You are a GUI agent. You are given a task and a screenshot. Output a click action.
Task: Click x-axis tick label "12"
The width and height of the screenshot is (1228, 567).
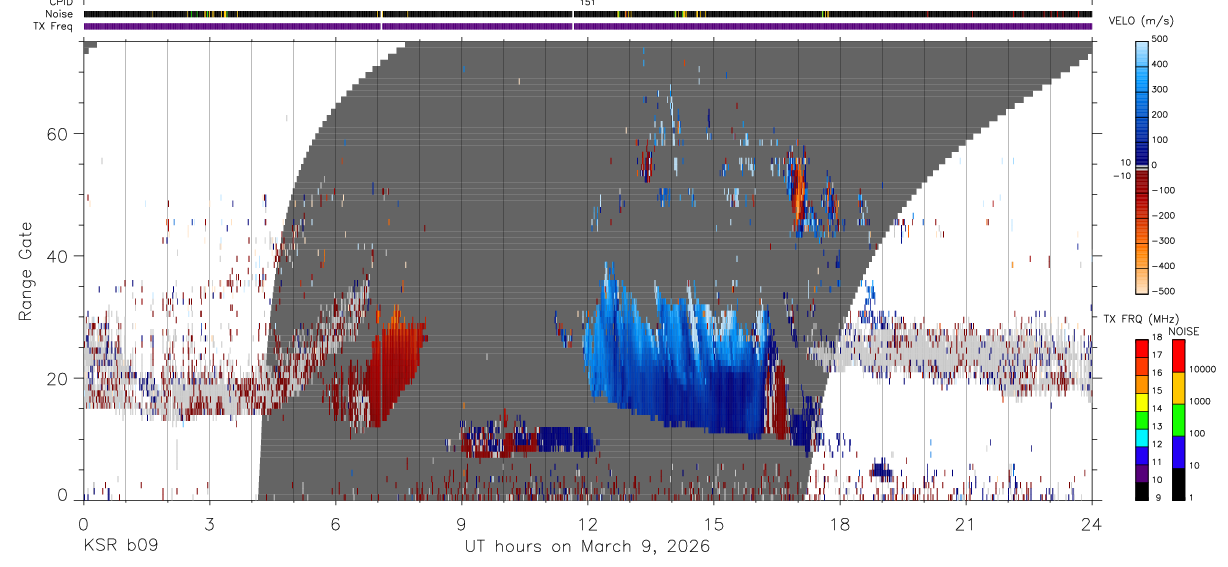tap(587, 523)
